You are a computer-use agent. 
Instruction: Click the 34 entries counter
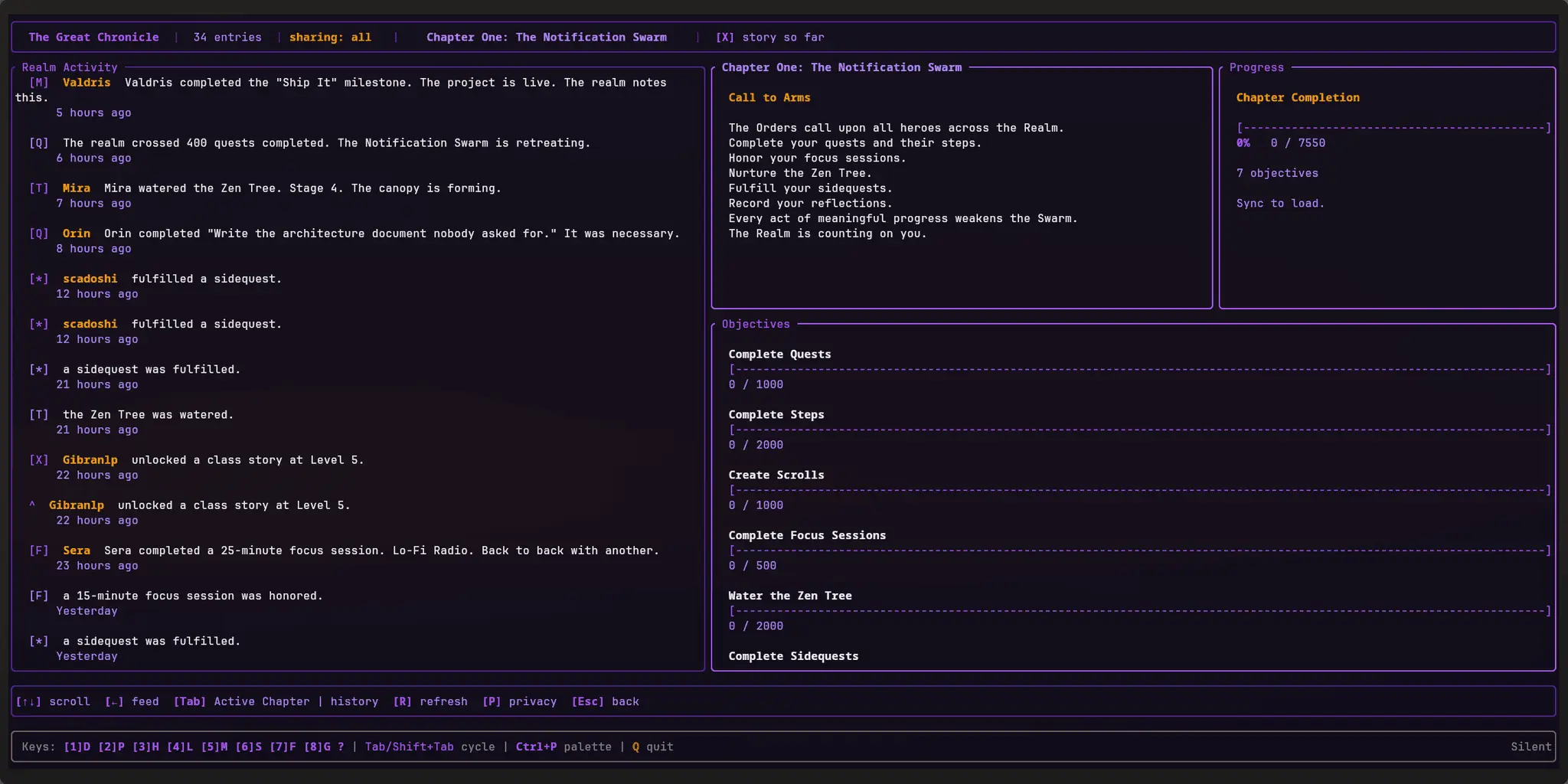227,38
